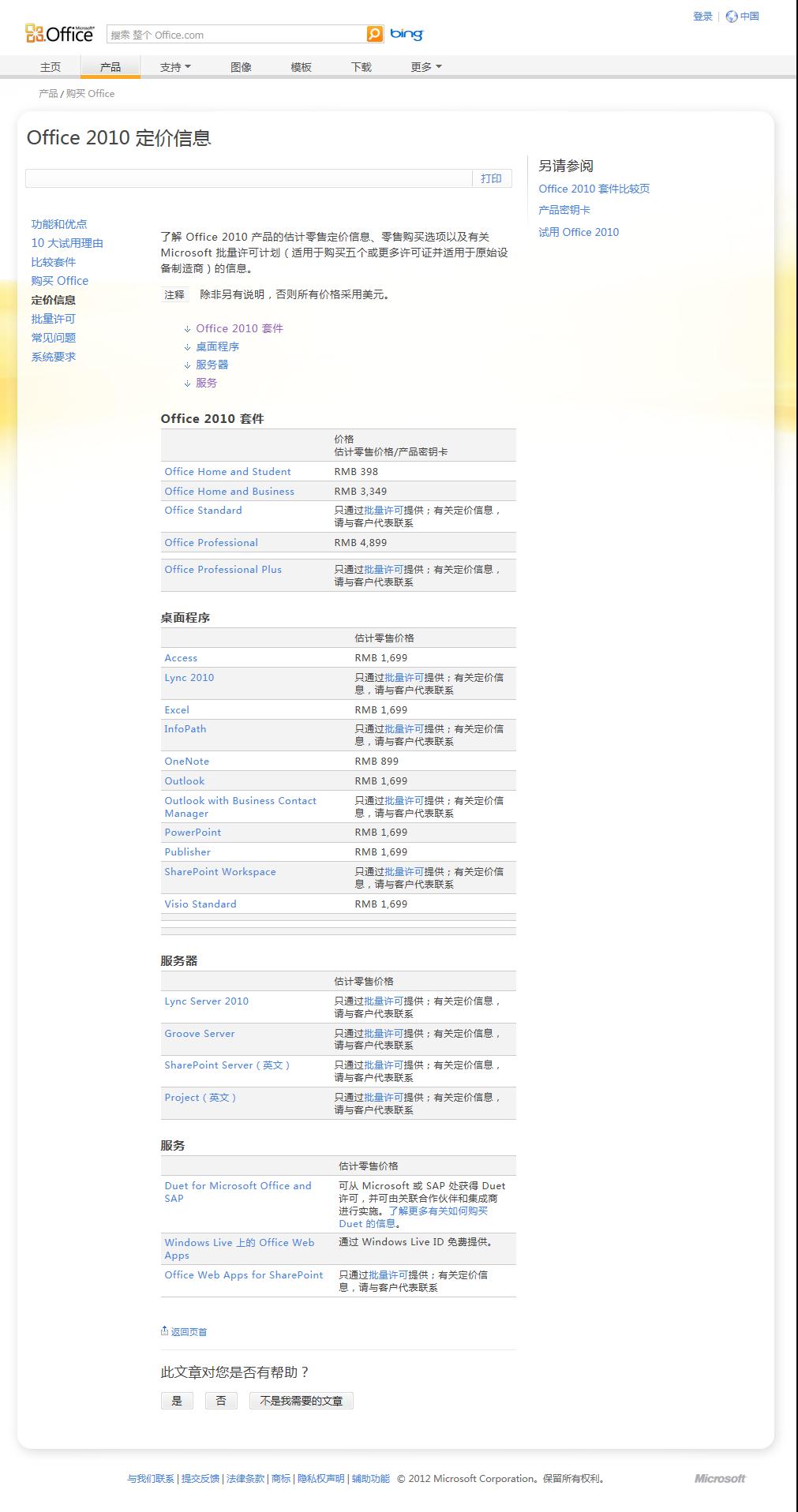
Task: Click the orange search magnifier button
Action: [375, 34]
